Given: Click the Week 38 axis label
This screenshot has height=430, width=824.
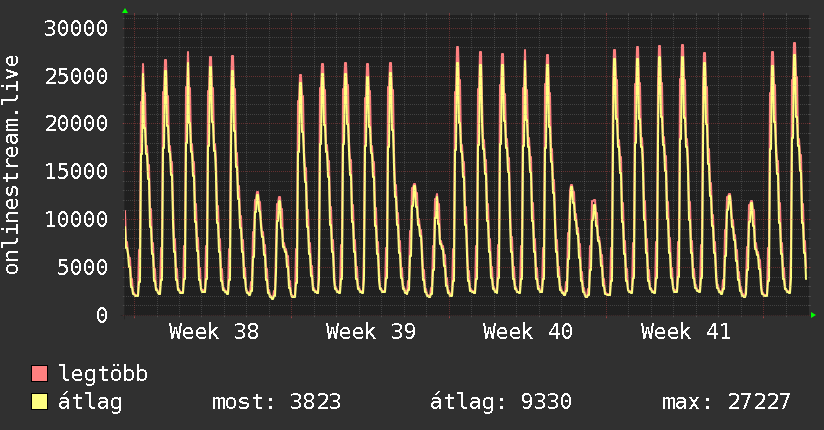Looking at the screenshot, I should pos(214,332).
